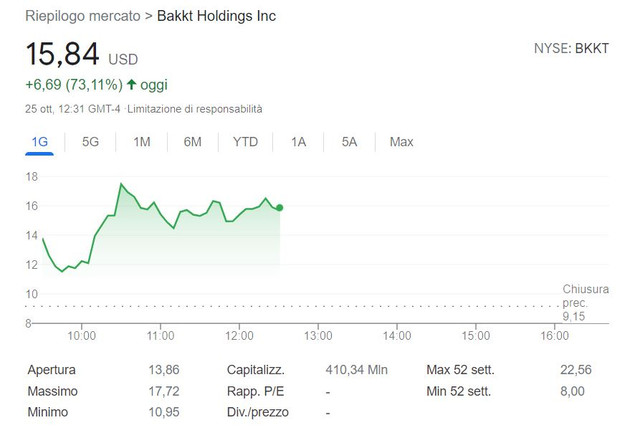This screenshot has height=438, width=640.
Task: Click the Chiusura prec. 9,15 label
Action: [585, 303]
